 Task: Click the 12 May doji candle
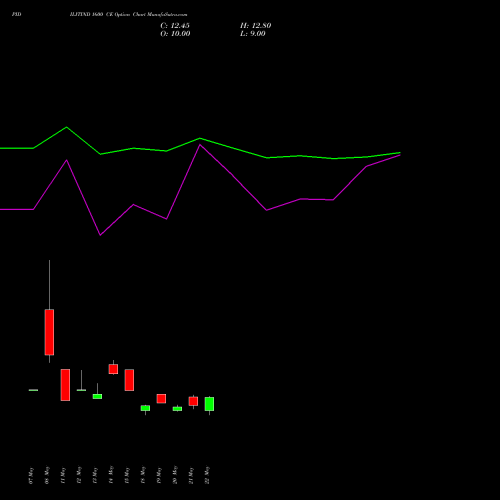(81, 390)
